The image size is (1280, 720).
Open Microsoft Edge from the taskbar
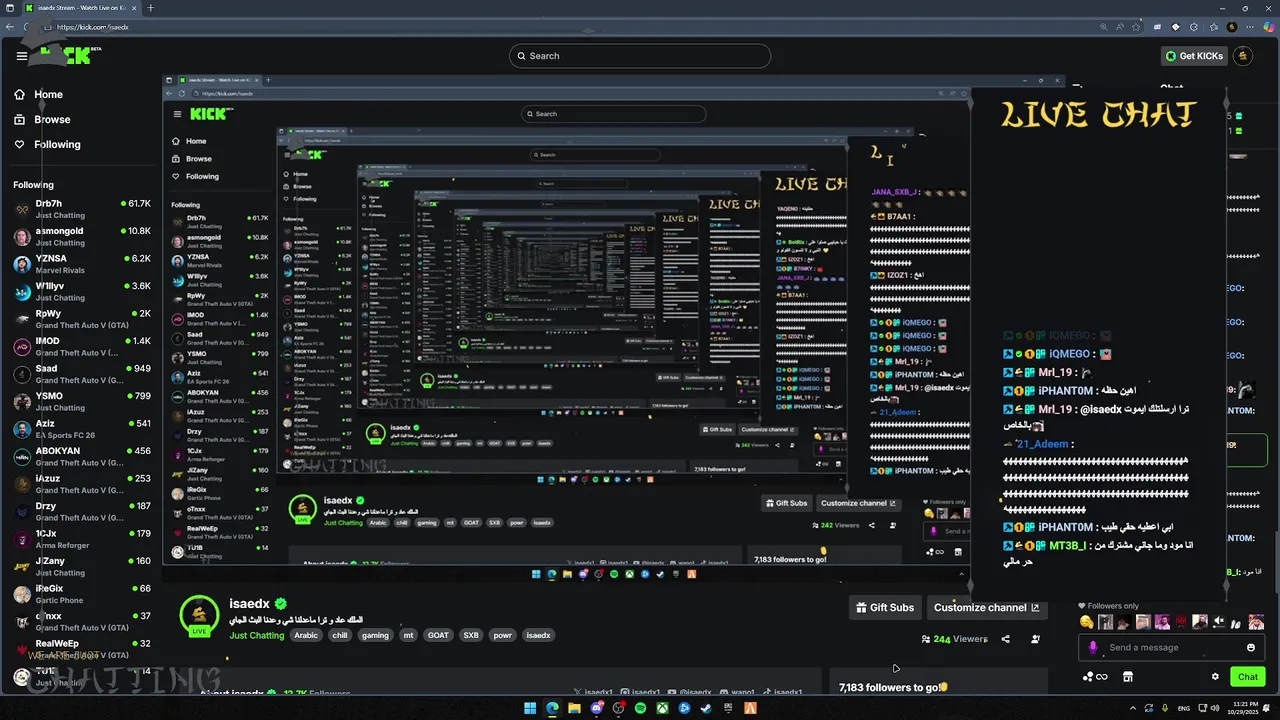coord(552,708)
